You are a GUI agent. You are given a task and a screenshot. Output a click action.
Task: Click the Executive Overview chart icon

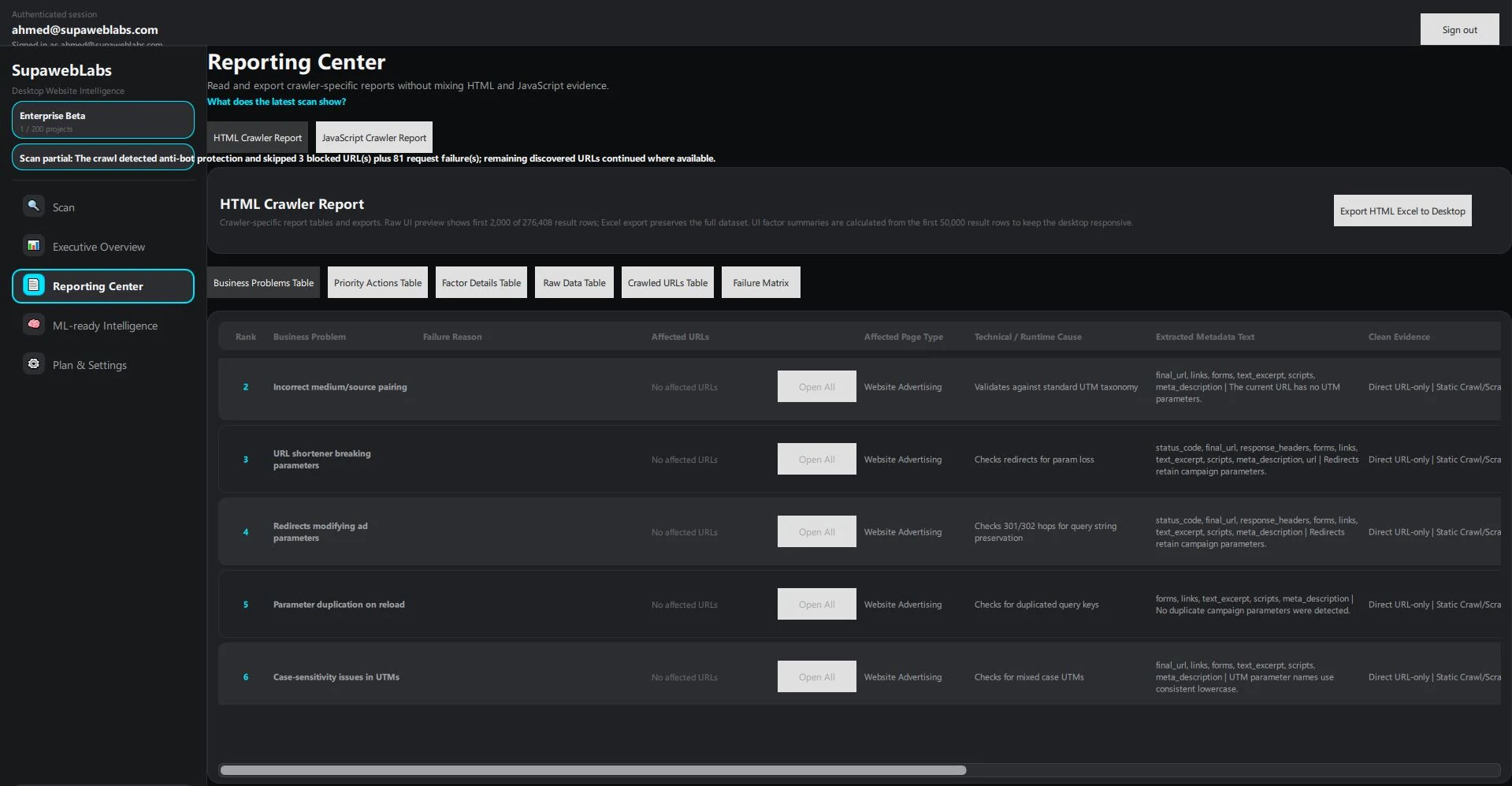[x=33, y=245]
